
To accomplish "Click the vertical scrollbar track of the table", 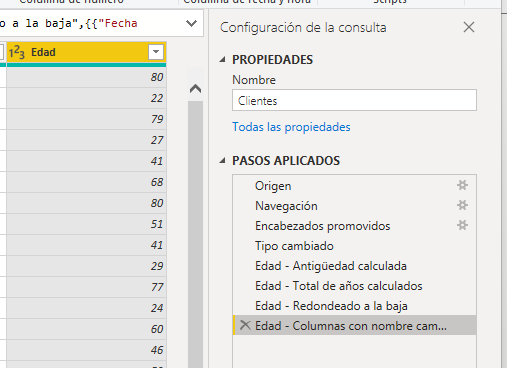I will coord(195,233).
